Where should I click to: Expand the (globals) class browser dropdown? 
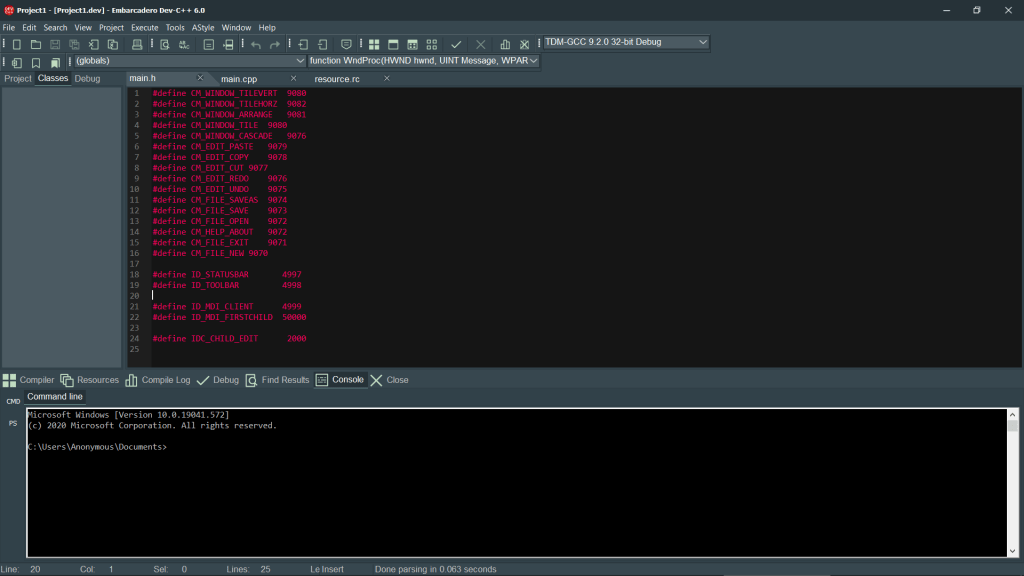(298, 60)
